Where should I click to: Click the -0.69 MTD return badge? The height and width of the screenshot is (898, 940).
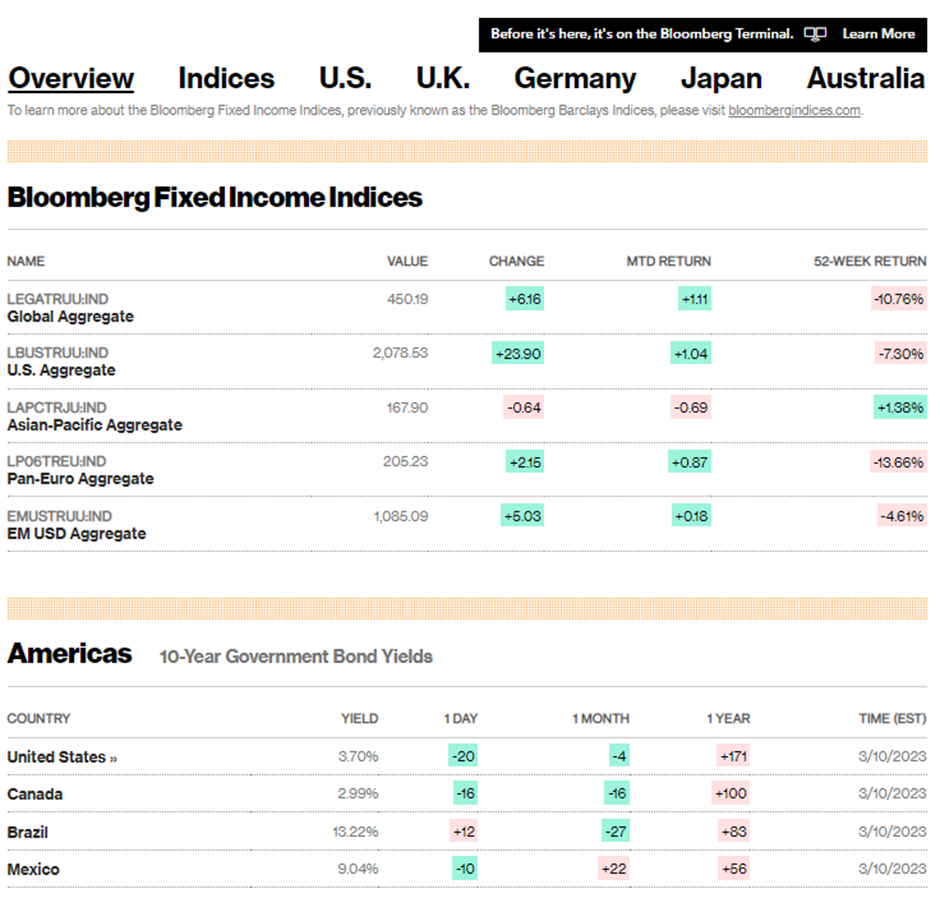coord(691,408)
